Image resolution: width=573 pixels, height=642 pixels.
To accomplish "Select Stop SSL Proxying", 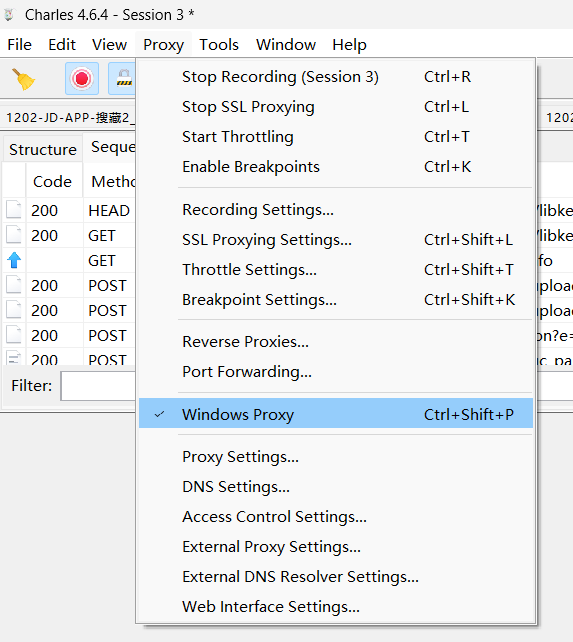I will coord(336,106).
